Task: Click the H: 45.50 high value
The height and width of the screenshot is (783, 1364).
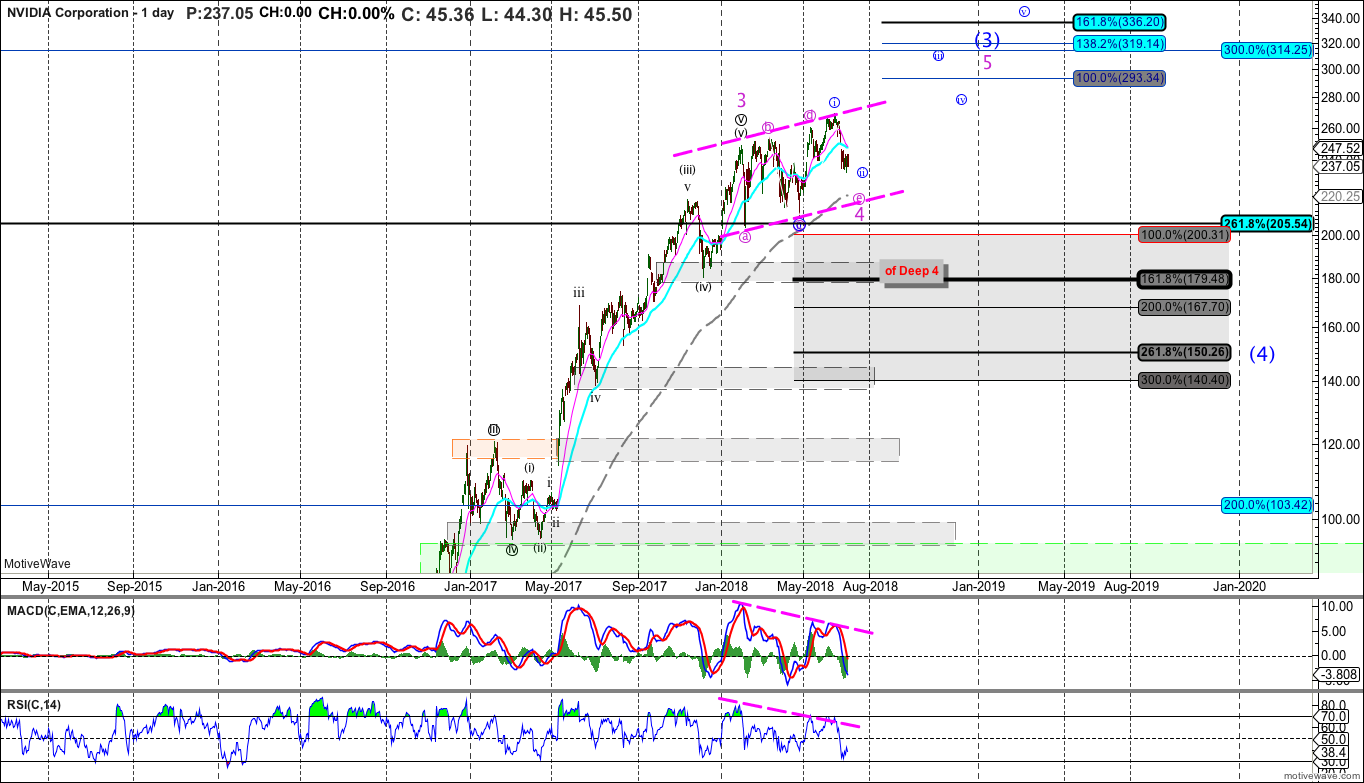Action: [595, 14]
